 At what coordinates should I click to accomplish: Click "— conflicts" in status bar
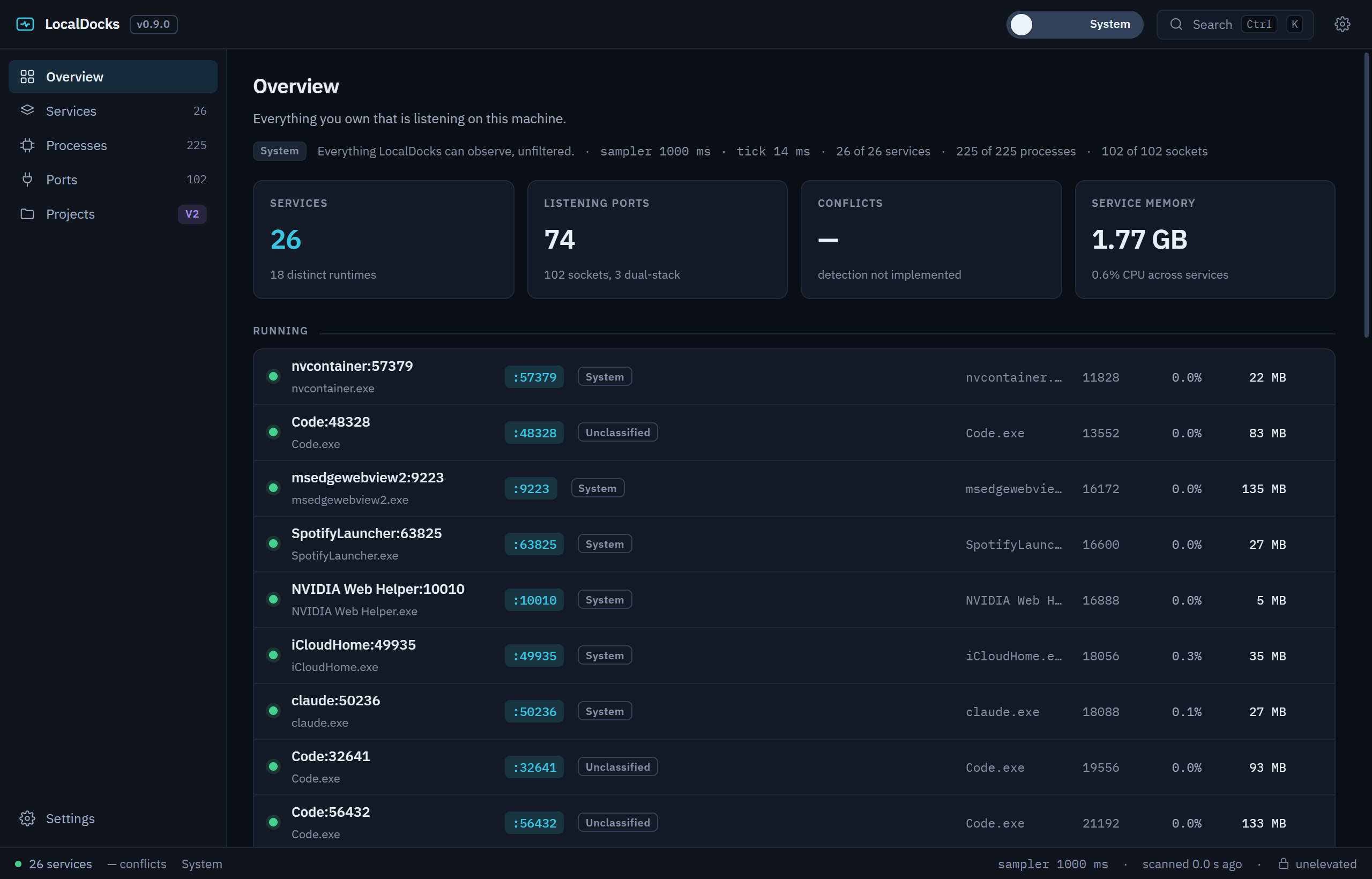coord(137,863)
